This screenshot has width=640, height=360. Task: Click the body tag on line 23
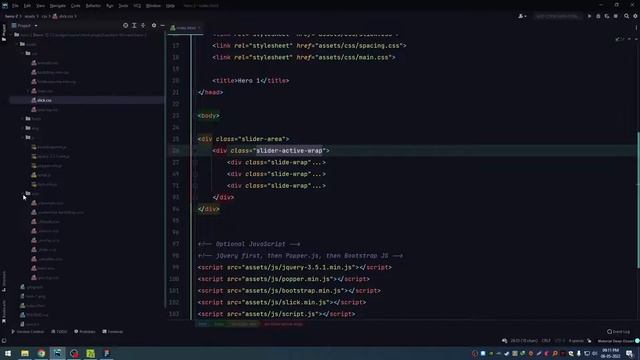pos(209,116)
